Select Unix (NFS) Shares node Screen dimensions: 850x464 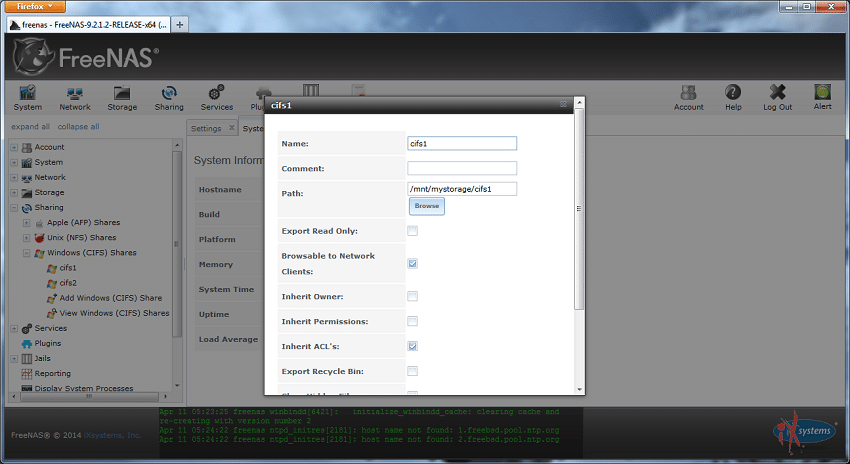(x=81, y=237)
